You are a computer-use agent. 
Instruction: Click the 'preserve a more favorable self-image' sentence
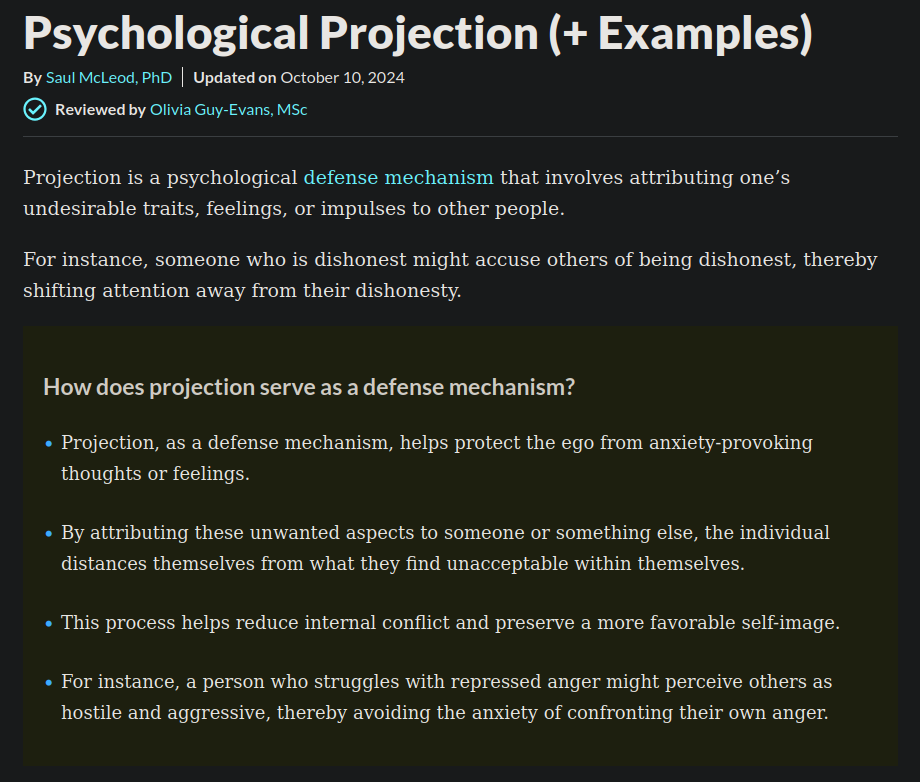pyautogui.click(x=667, y=622)
